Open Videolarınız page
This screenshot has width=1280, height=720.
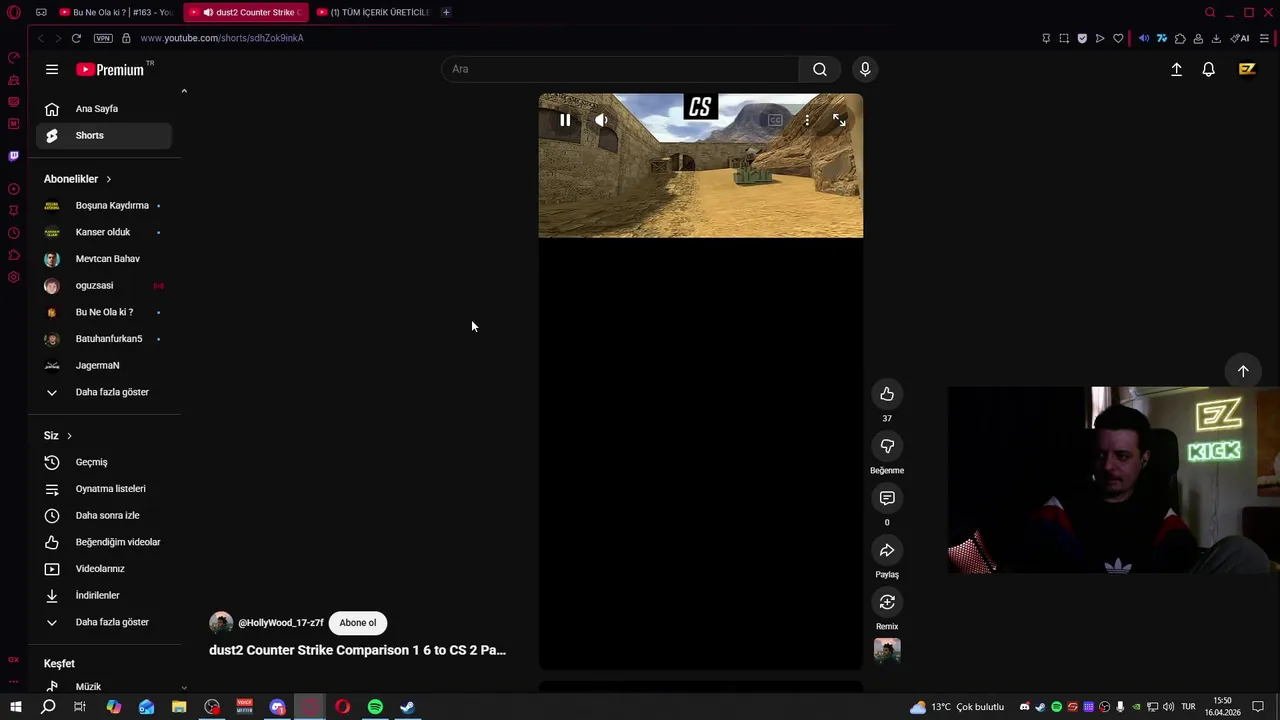click(104, 569)
